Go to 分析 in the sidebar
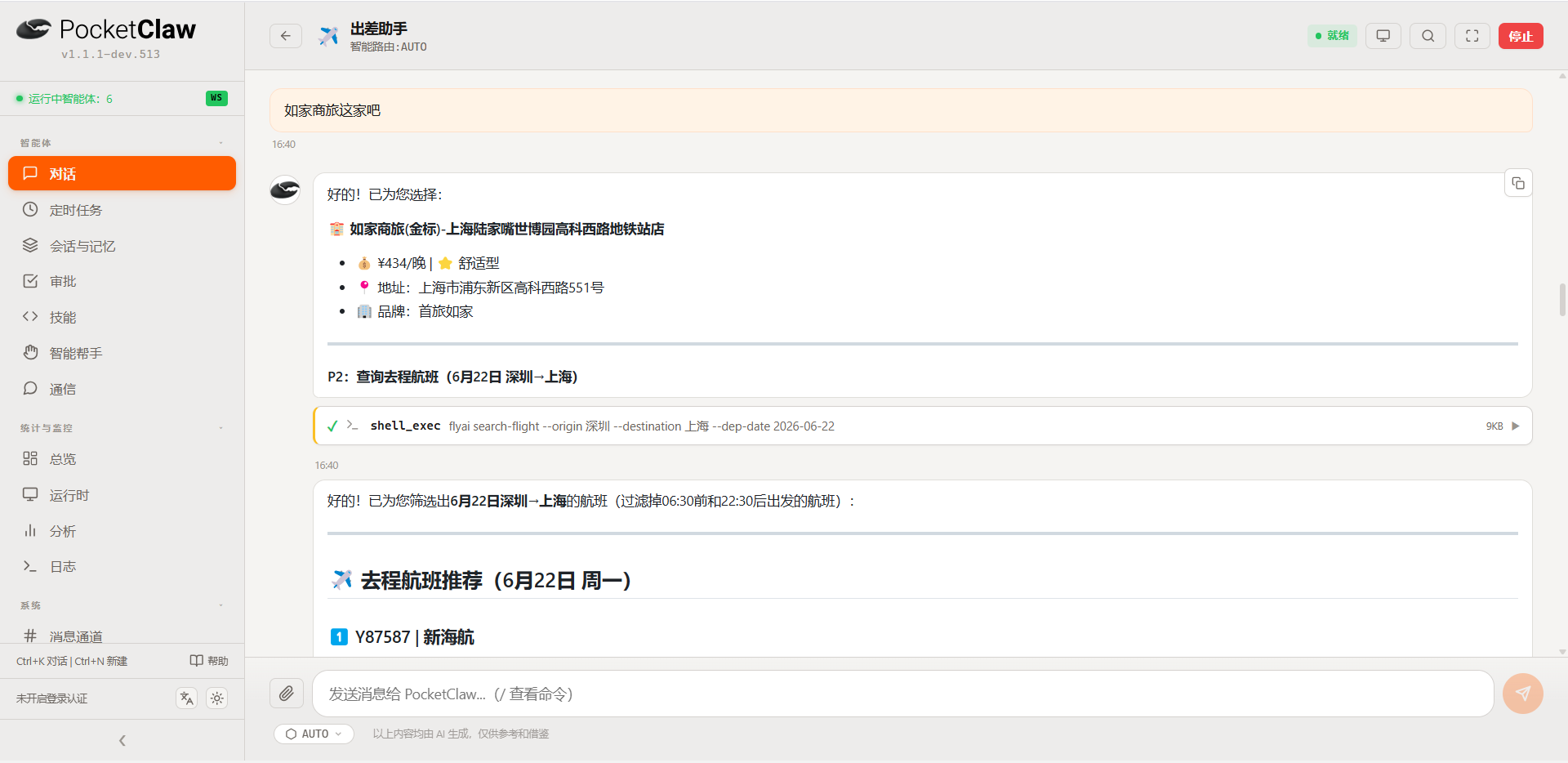This screenshot has height=763, width=1568. tap(122, 531)
